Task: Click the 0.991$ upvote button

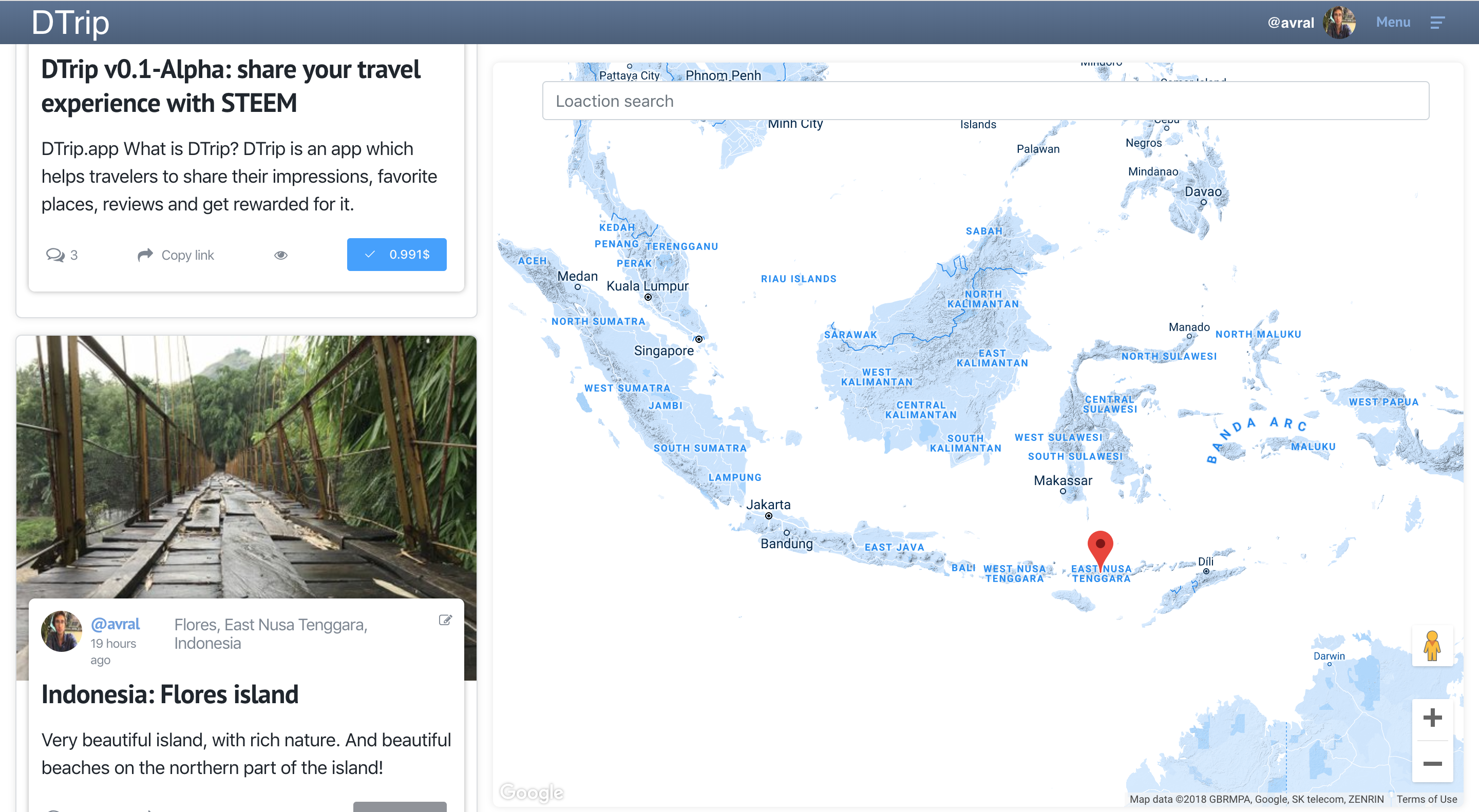Action: (x=397, y=254)
